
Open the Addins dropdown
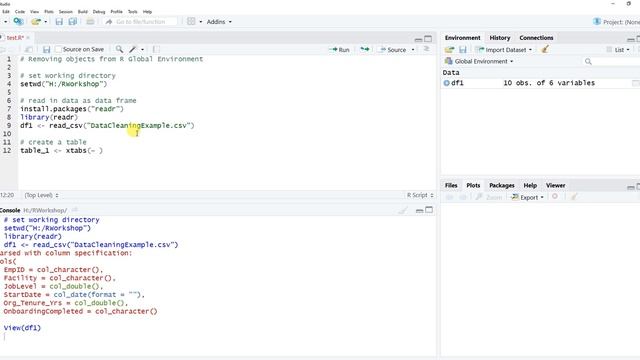tap(219, 22)
